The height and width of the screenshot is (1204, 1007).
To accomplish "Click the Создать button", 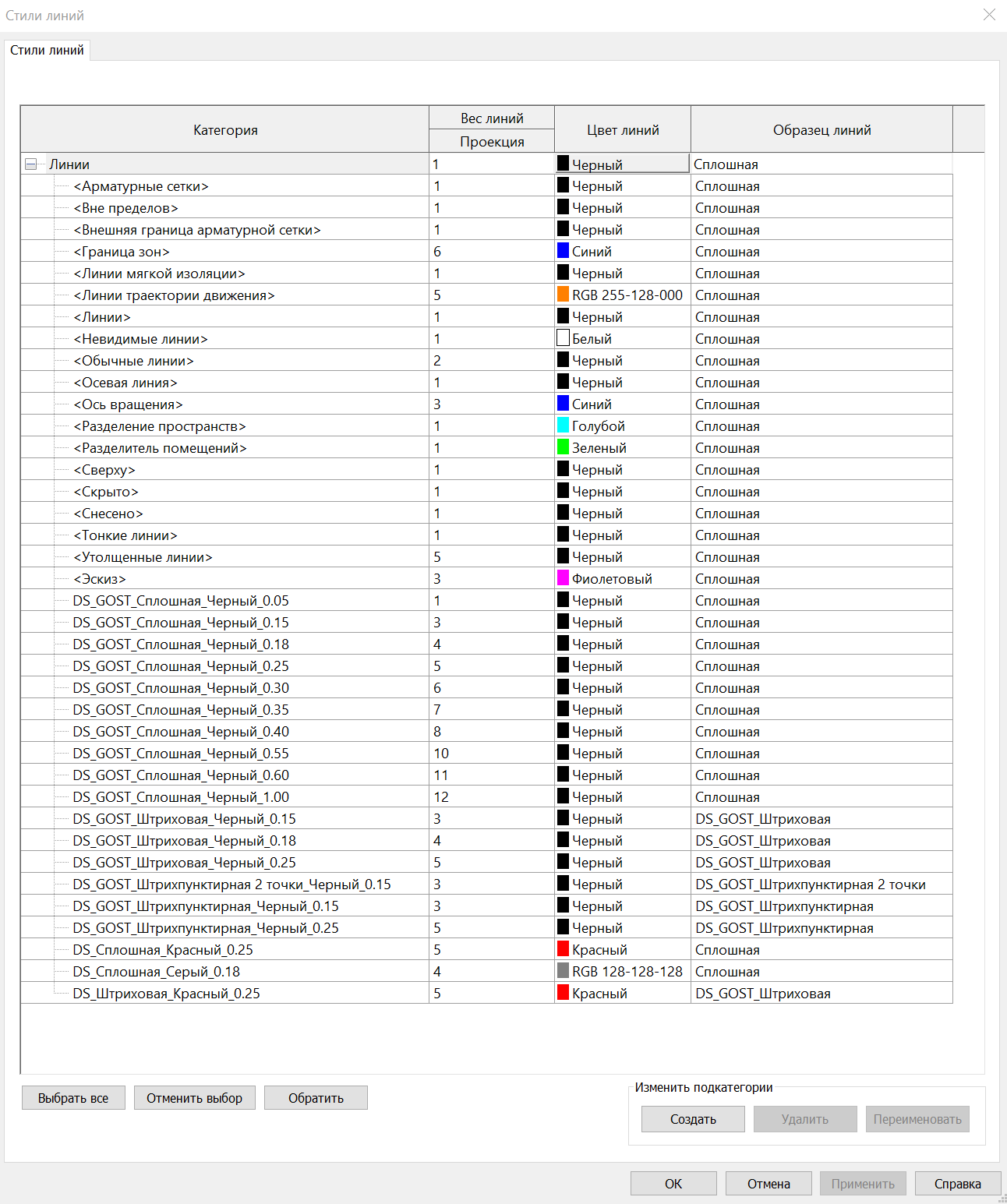I will click(692, 1119).
